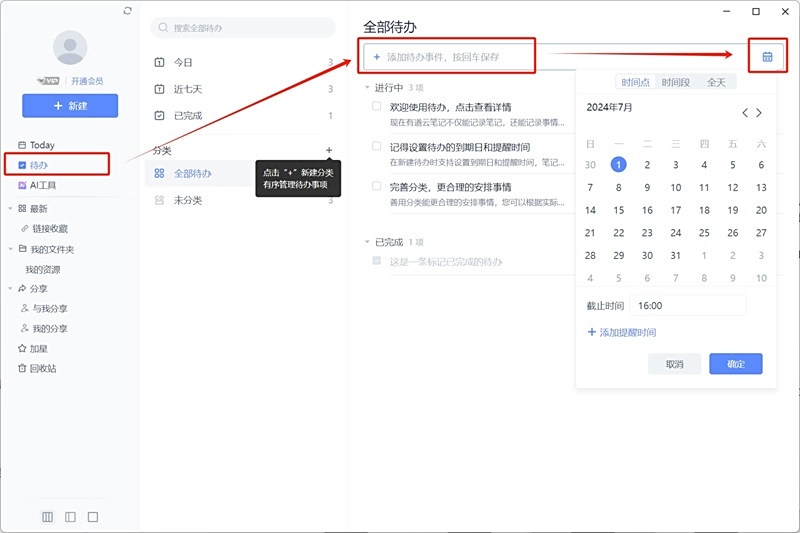Open the user avatar profile
This screenshot has width=800, height=533.
point(70,47)
